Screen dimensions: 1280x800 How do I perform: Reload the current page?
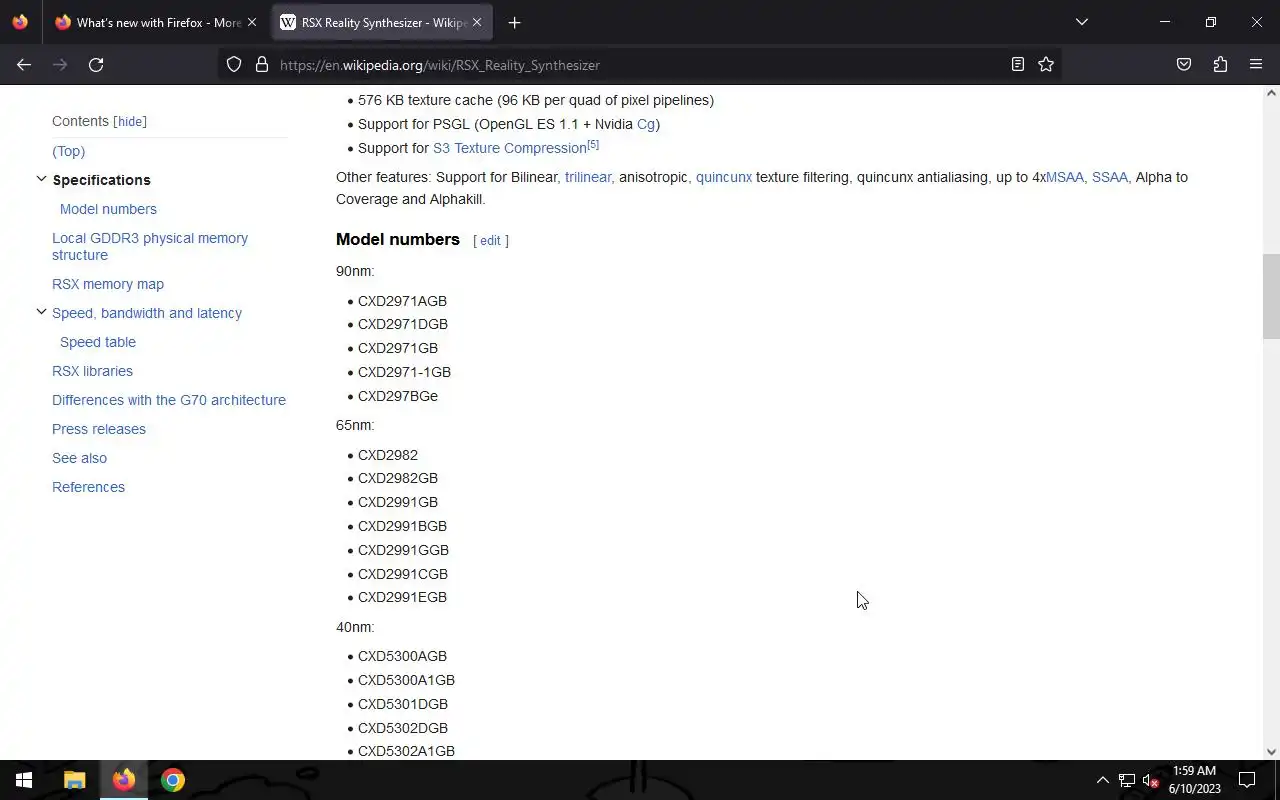pyautogui.click(x=96, y=65)
